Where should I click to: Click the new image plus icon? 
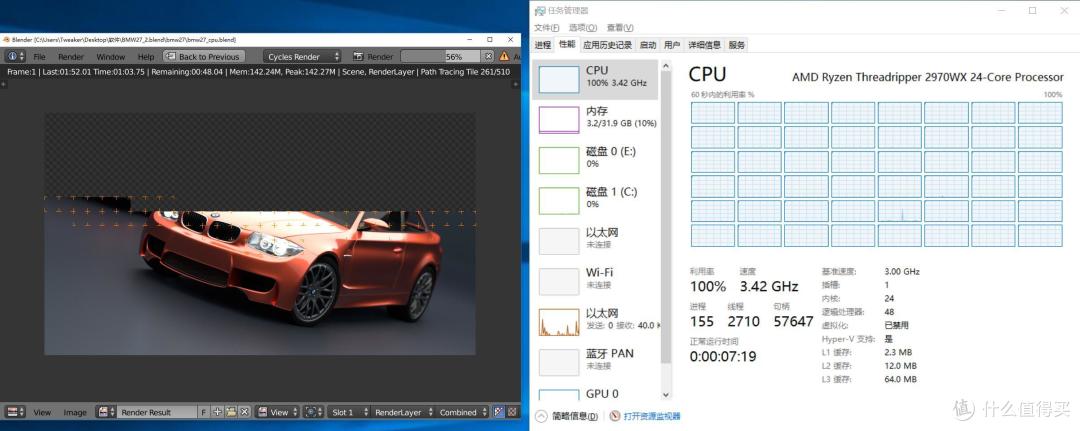point(218,412)
